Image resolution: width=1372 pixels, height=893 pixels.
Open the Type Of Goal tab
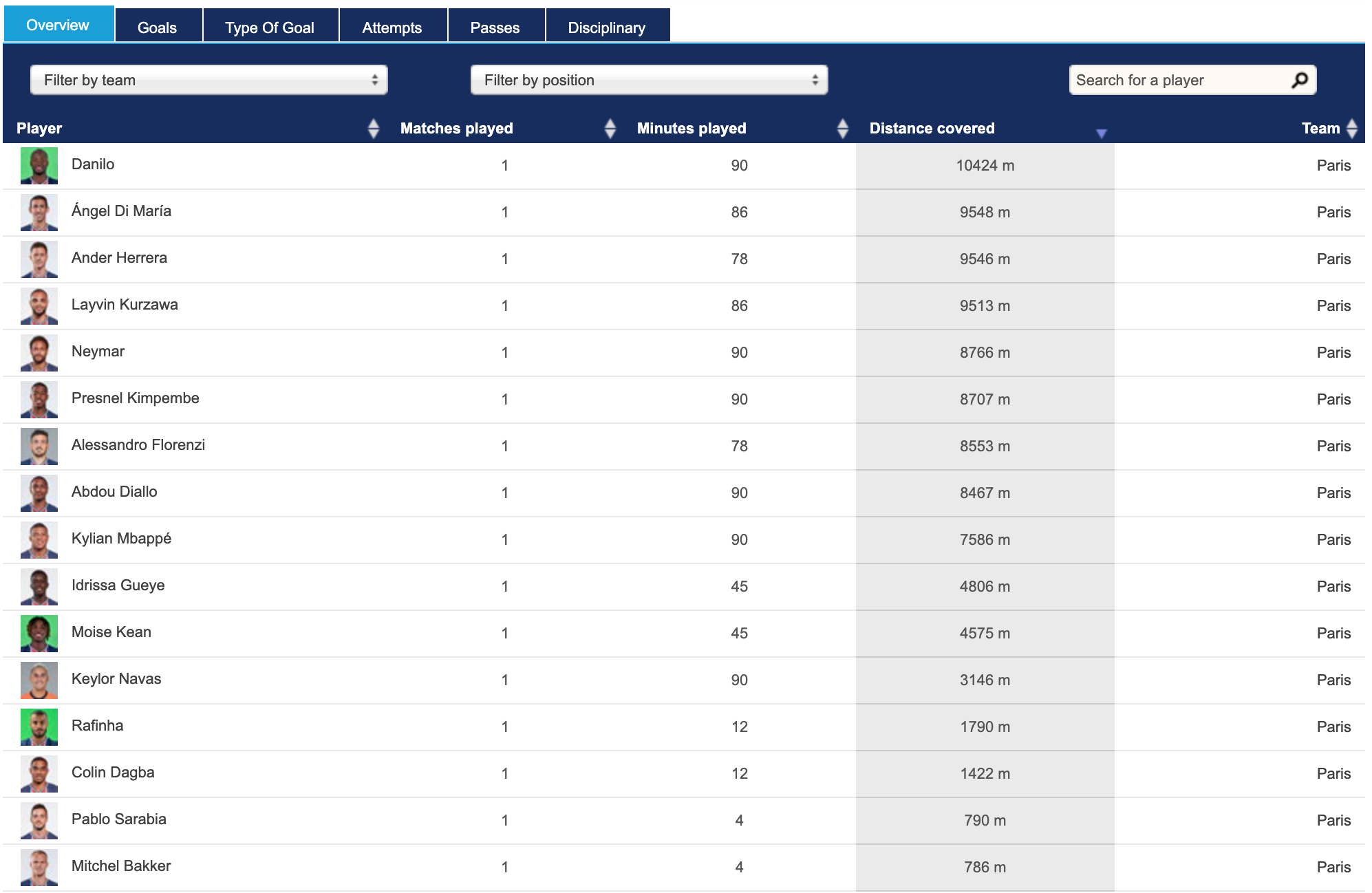tap(270, 28)
